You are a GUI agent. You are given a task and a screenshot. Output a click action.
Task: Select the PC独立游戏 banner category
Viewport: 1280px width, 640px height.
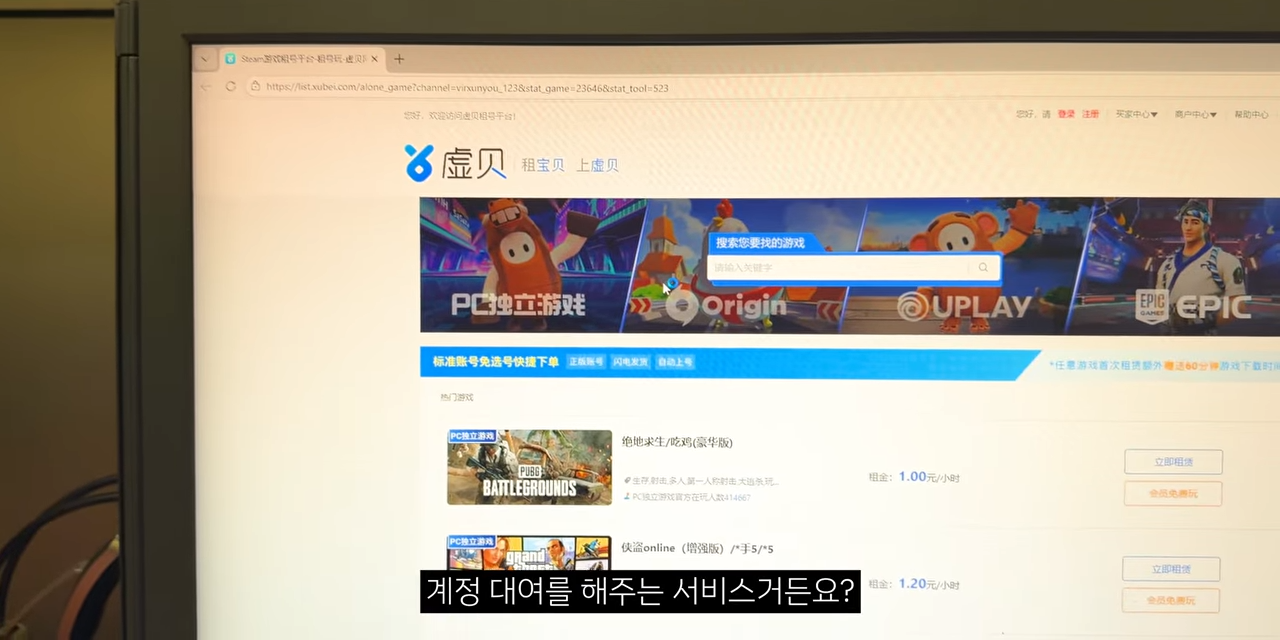pyautogui.click(x=518, y=304)
